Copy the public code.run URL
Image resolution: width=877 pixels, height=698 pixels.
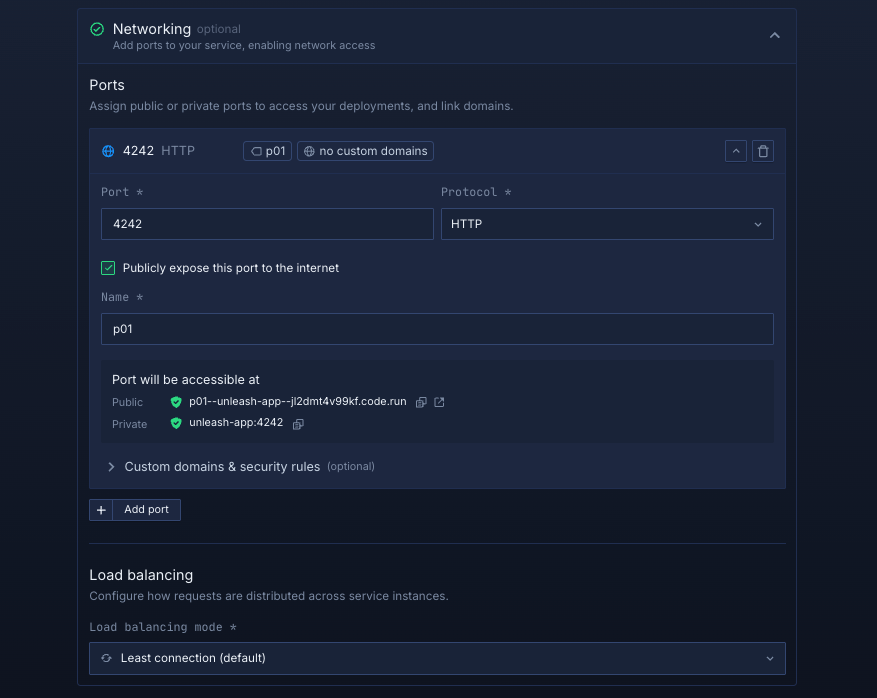click(x=421, y=402)
